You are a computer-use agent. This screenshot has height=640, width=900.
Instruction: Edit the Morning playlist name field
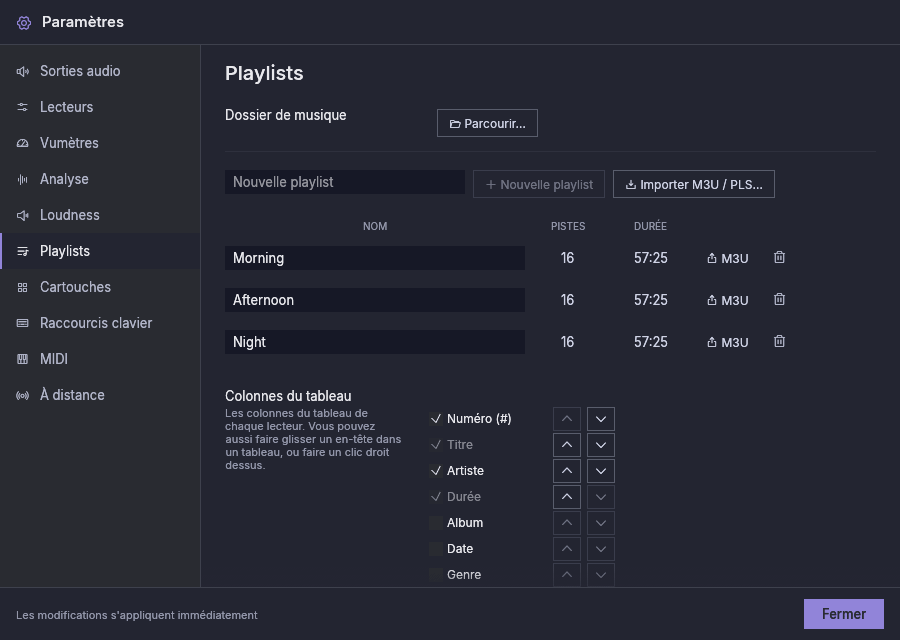[375, 258]
